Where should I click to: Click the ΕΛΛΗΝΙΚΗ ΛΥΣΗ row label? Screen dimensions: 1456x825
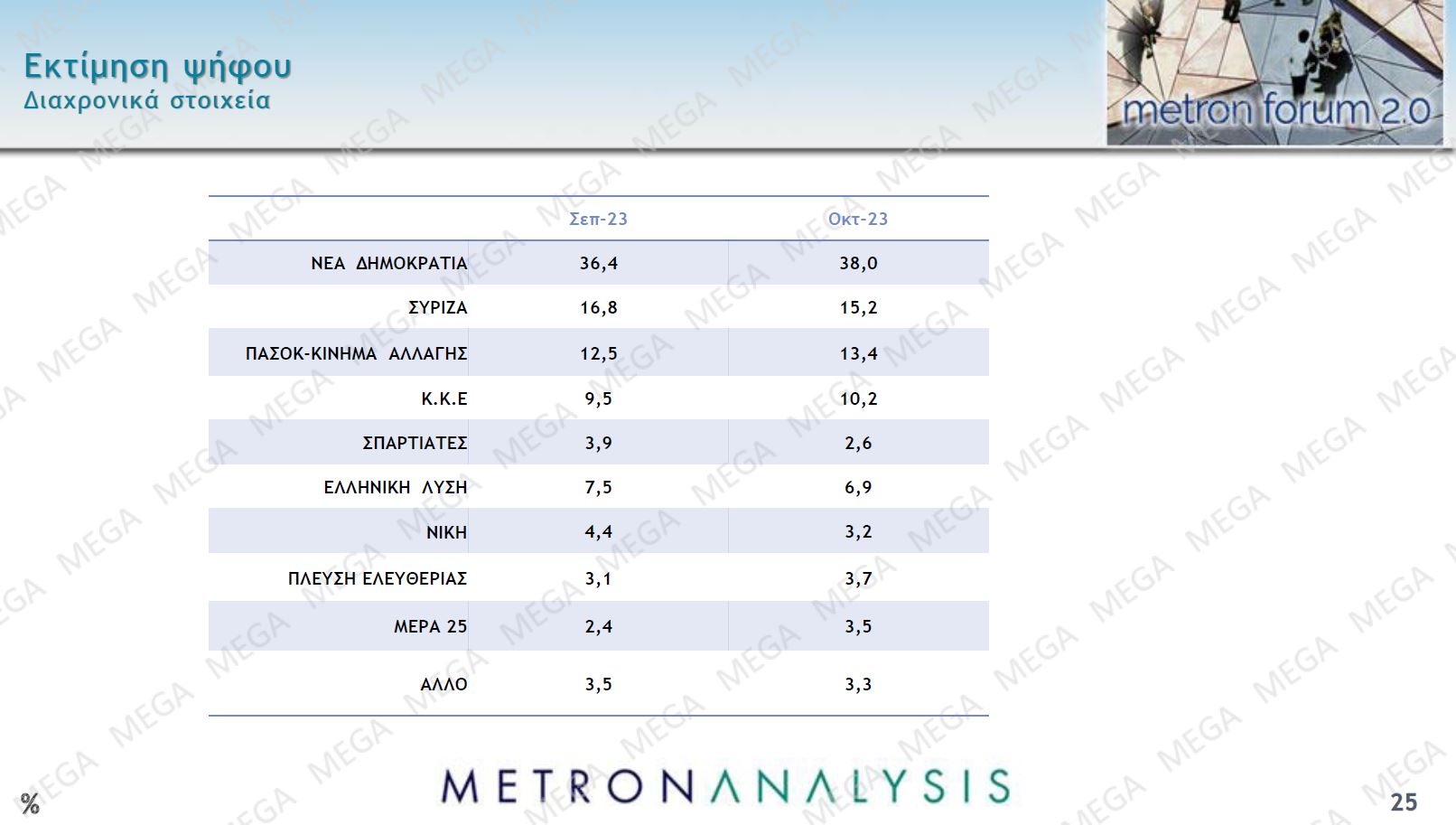(x=395, y=487)
